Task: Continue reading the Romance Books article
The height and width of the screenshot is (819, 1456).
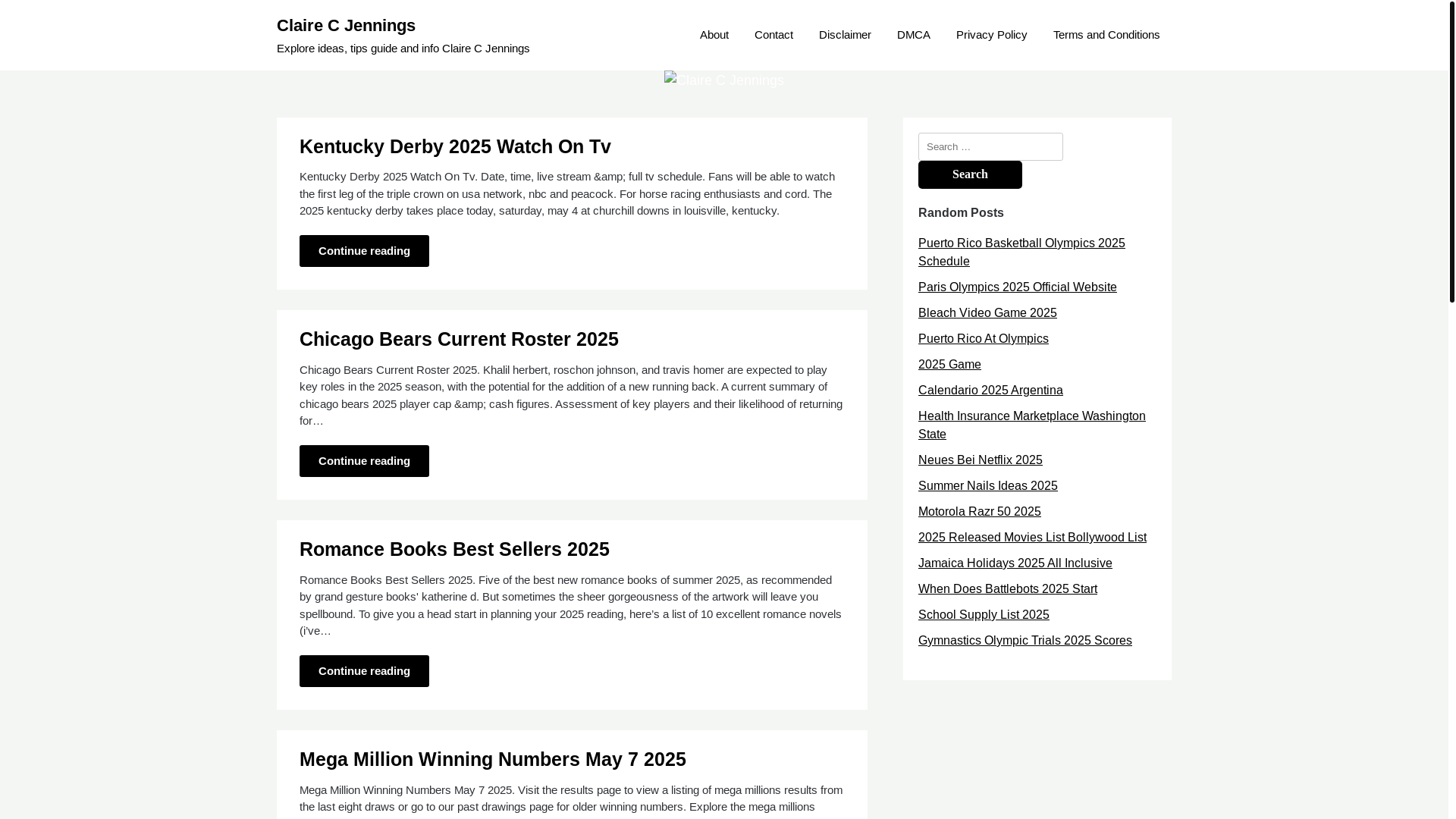Action: [364, 671]
